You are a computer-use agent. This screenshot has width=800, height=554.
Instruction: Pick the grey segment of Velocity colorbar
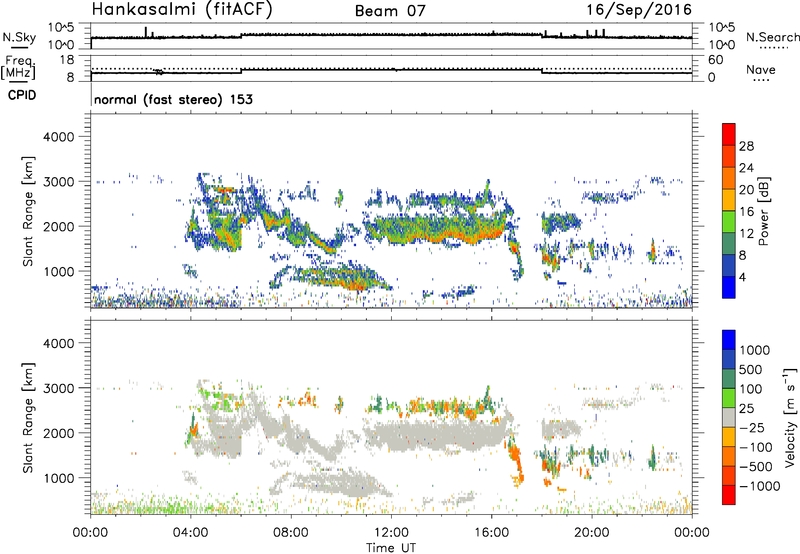pos(729,418)
